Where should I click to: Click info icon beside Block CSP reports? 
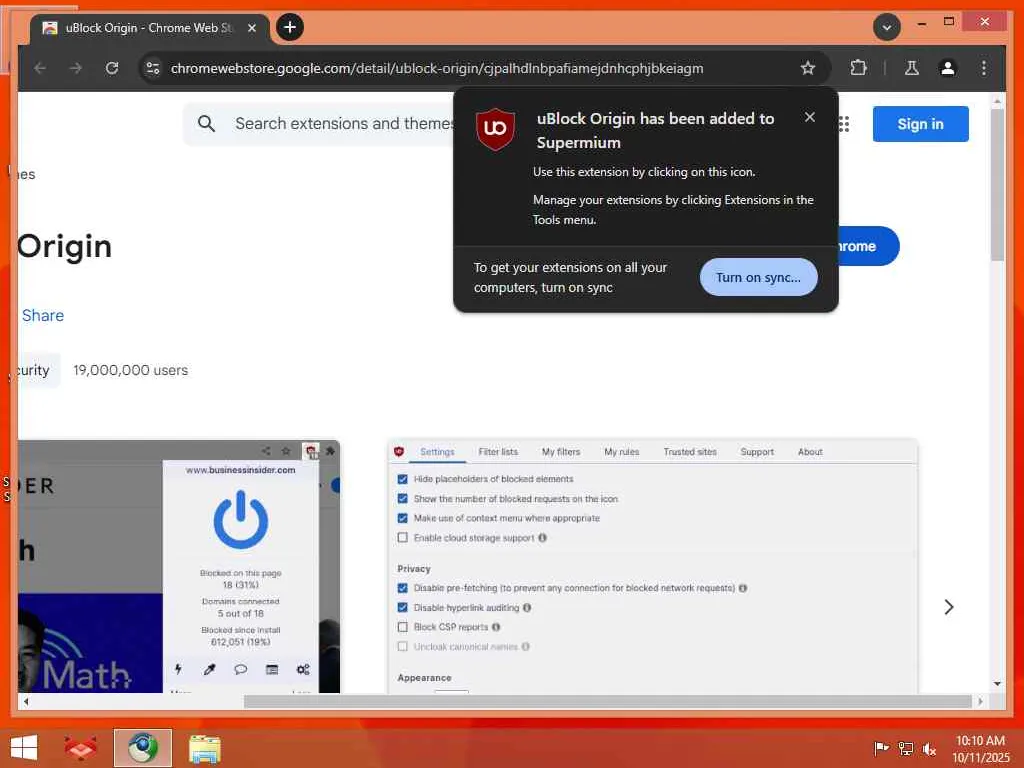pyautogui.click(x=496, y=627)
